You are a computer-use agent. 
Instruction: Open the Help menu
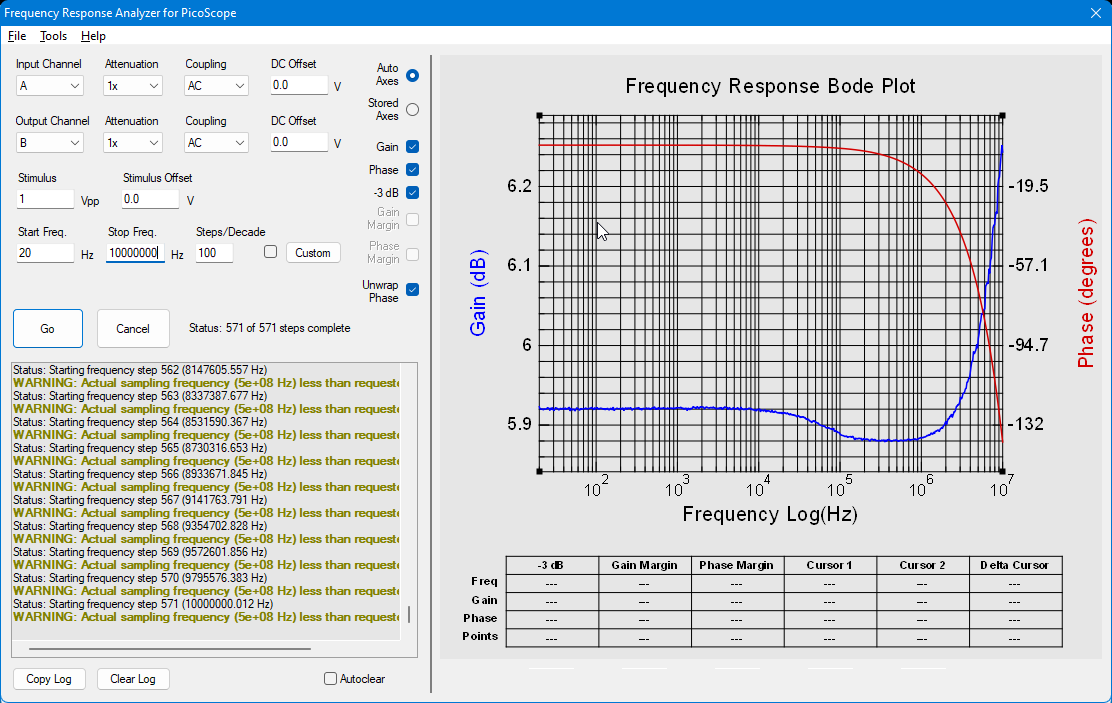pyautogui.click(x=93, y=36)
